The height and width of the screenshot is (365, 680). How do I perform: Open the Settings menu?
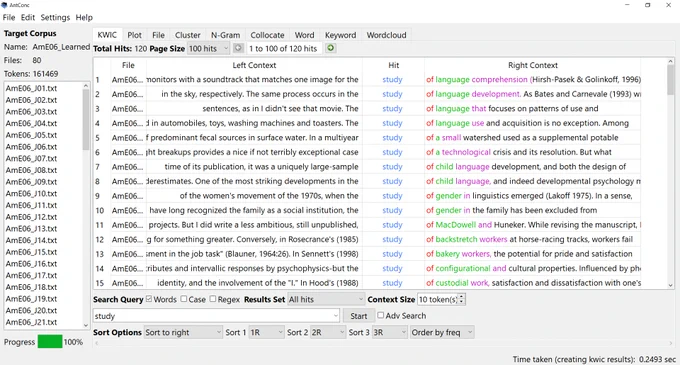(55, 17)
